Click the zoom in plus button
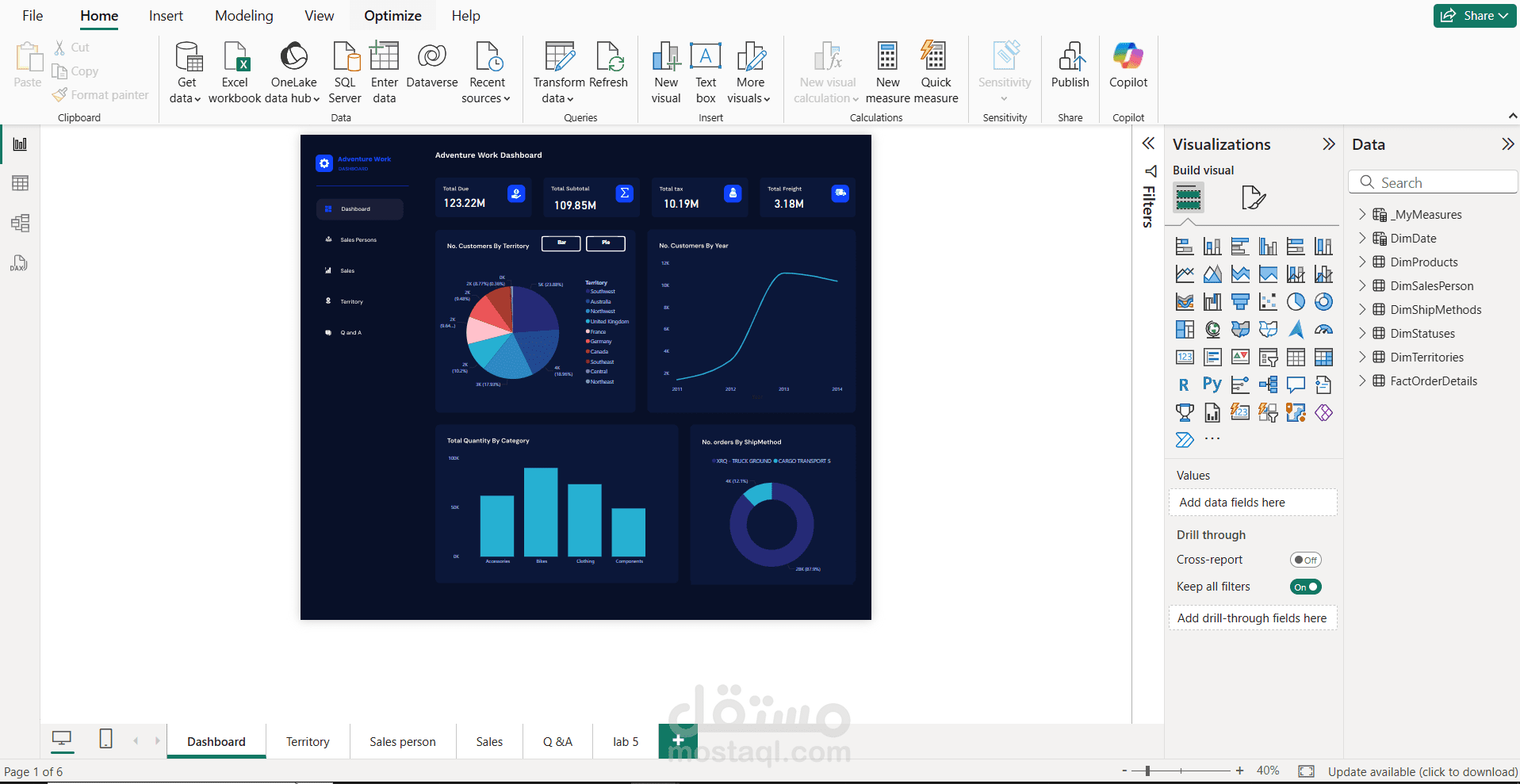Viewport: 1520px width, 784px height. (1239, 771)
